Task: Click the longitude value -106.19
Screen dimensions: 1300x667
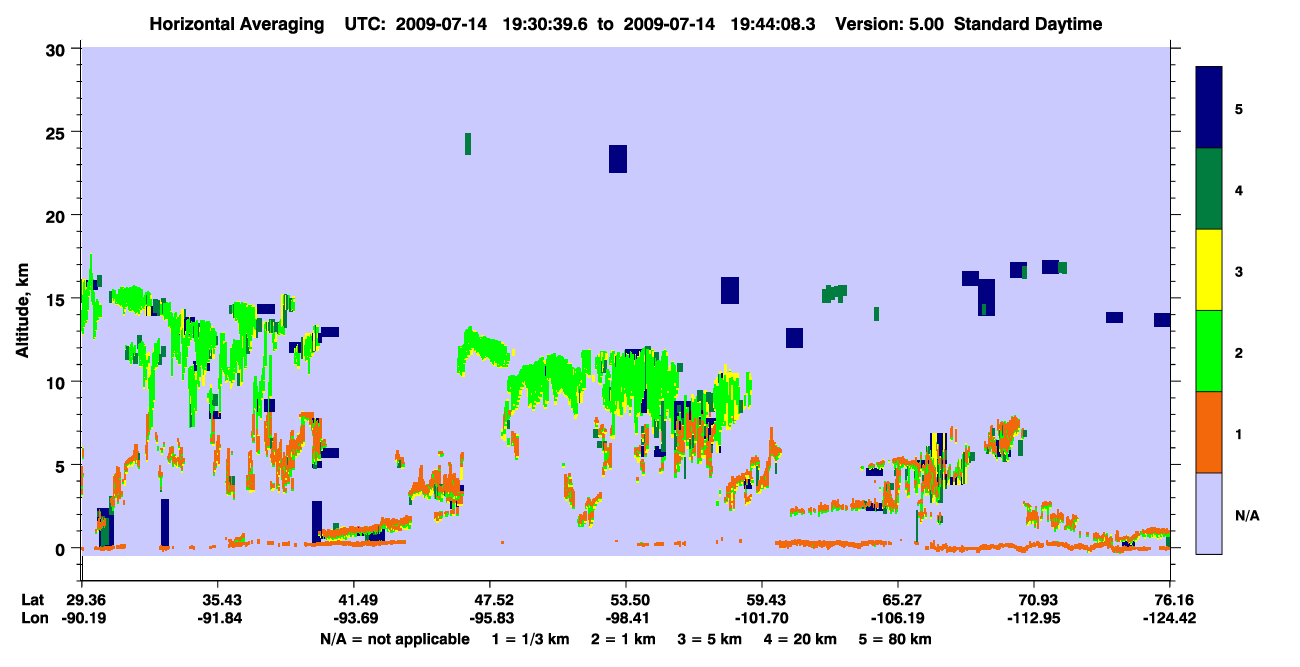Action: coord(898,618)
